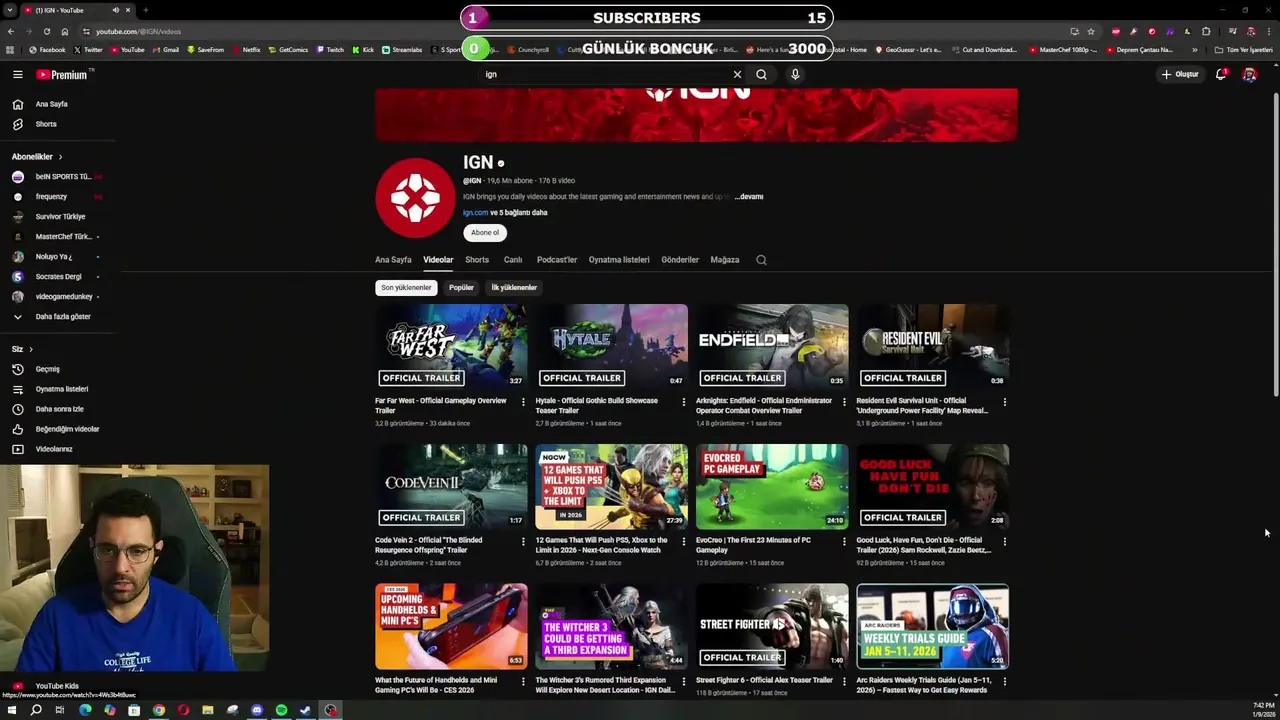The width and height of the screenshot is (1280, 720).
Task: Open the Chrome tab search dropdown
Action: pos(10,10)
